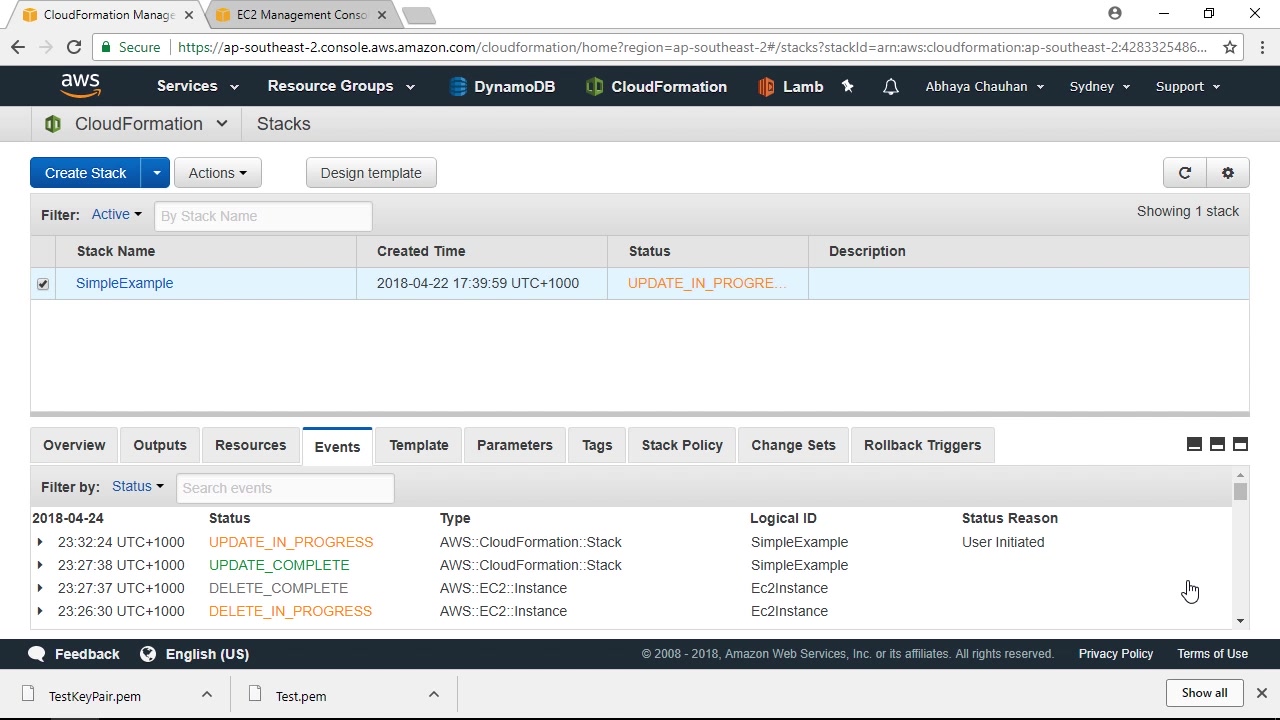This screenshot has width=1280, height=720.
Task: Open the Chrome menu
Action: tap(1262, 47)
